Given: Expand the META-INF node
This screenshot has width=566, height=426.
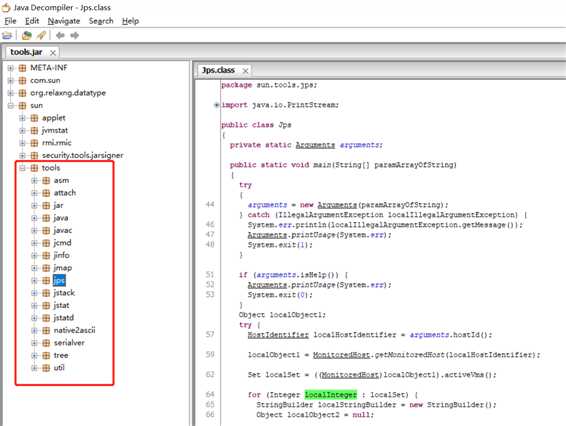Looking at the screenshot, I should (11, 68).
